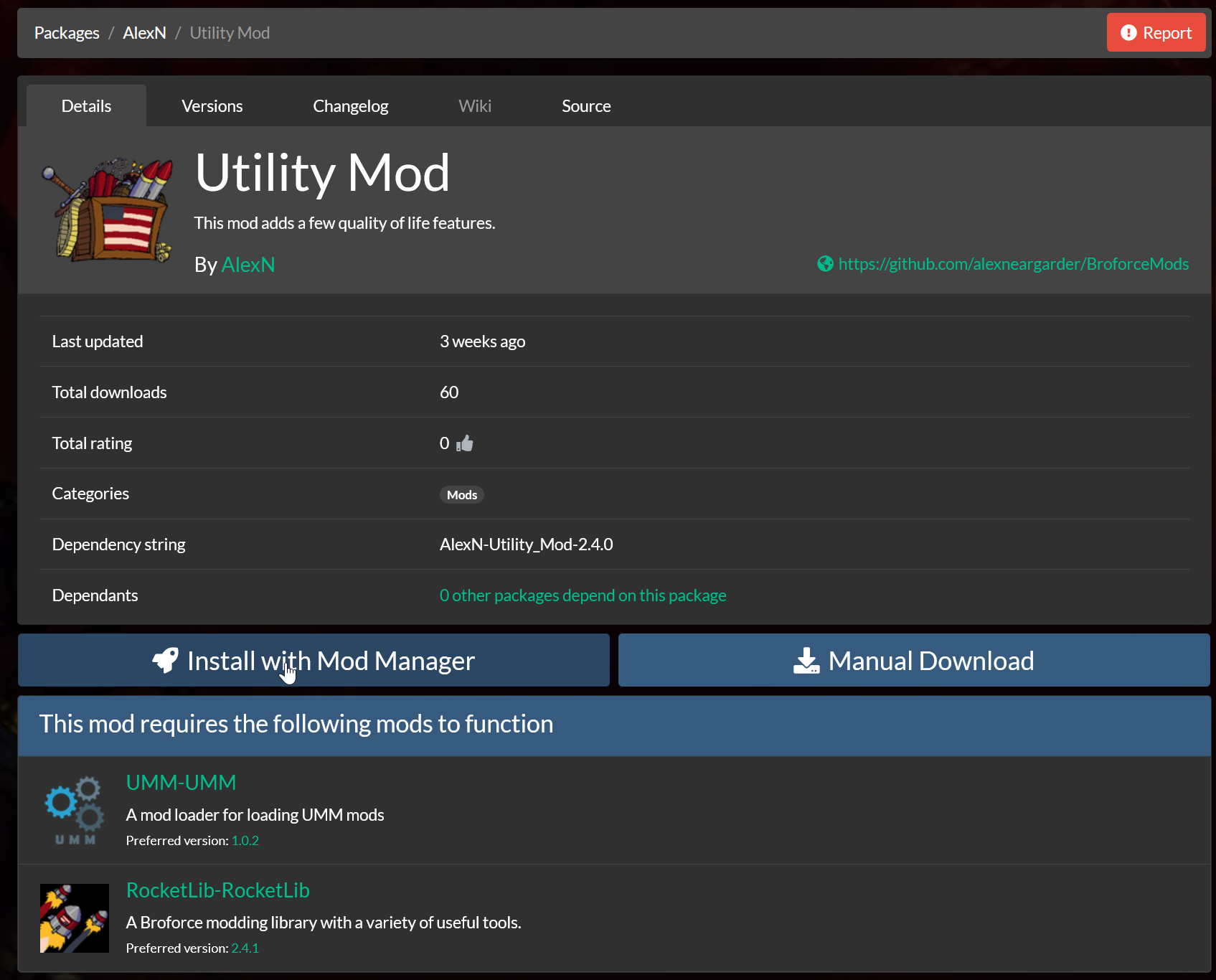Image resolution: width=1216 pixels, height=980 pixels.
Task: Click the rocket icon on Install button
Action: 166,660
